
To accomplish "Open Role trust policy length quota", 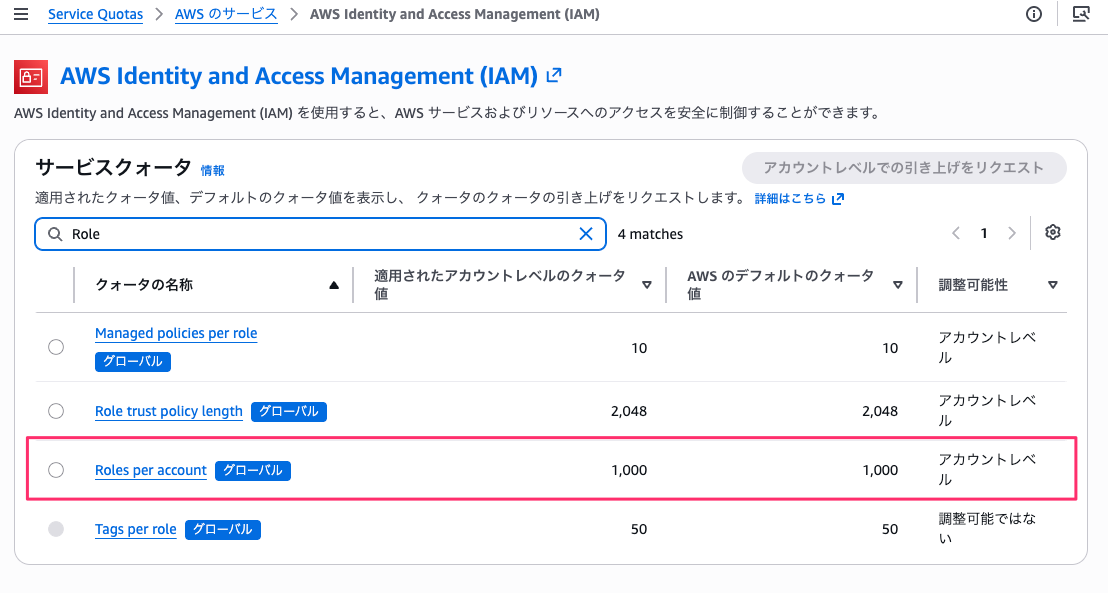I will [x=169, y=411].
